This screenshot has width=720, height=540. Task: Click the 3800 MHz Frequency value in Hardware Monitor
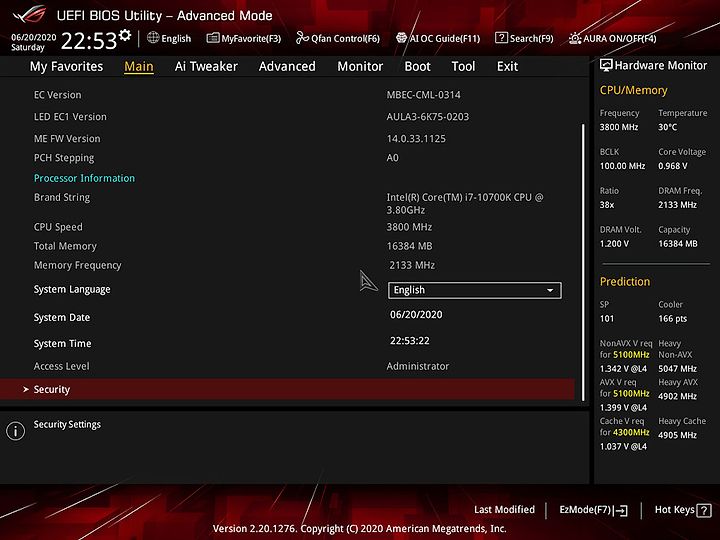click(619, 127)
